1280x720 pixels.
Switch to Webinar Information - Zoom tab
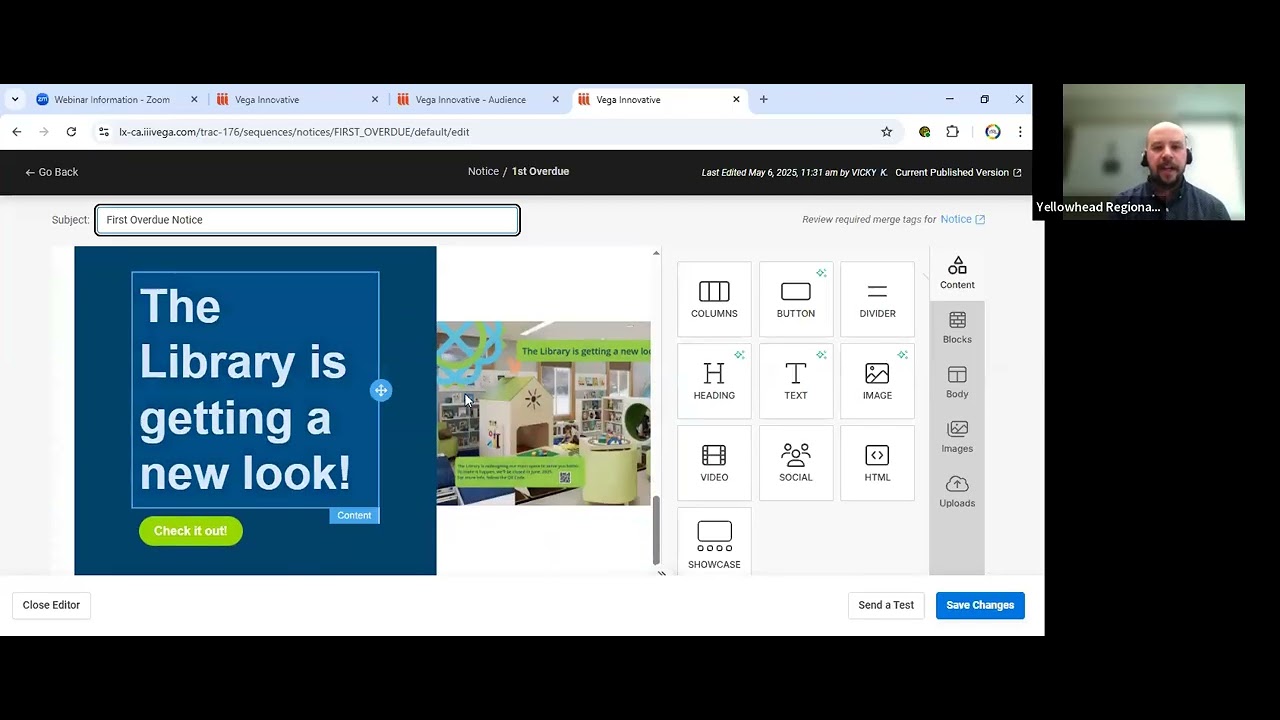tap(111, 100)
